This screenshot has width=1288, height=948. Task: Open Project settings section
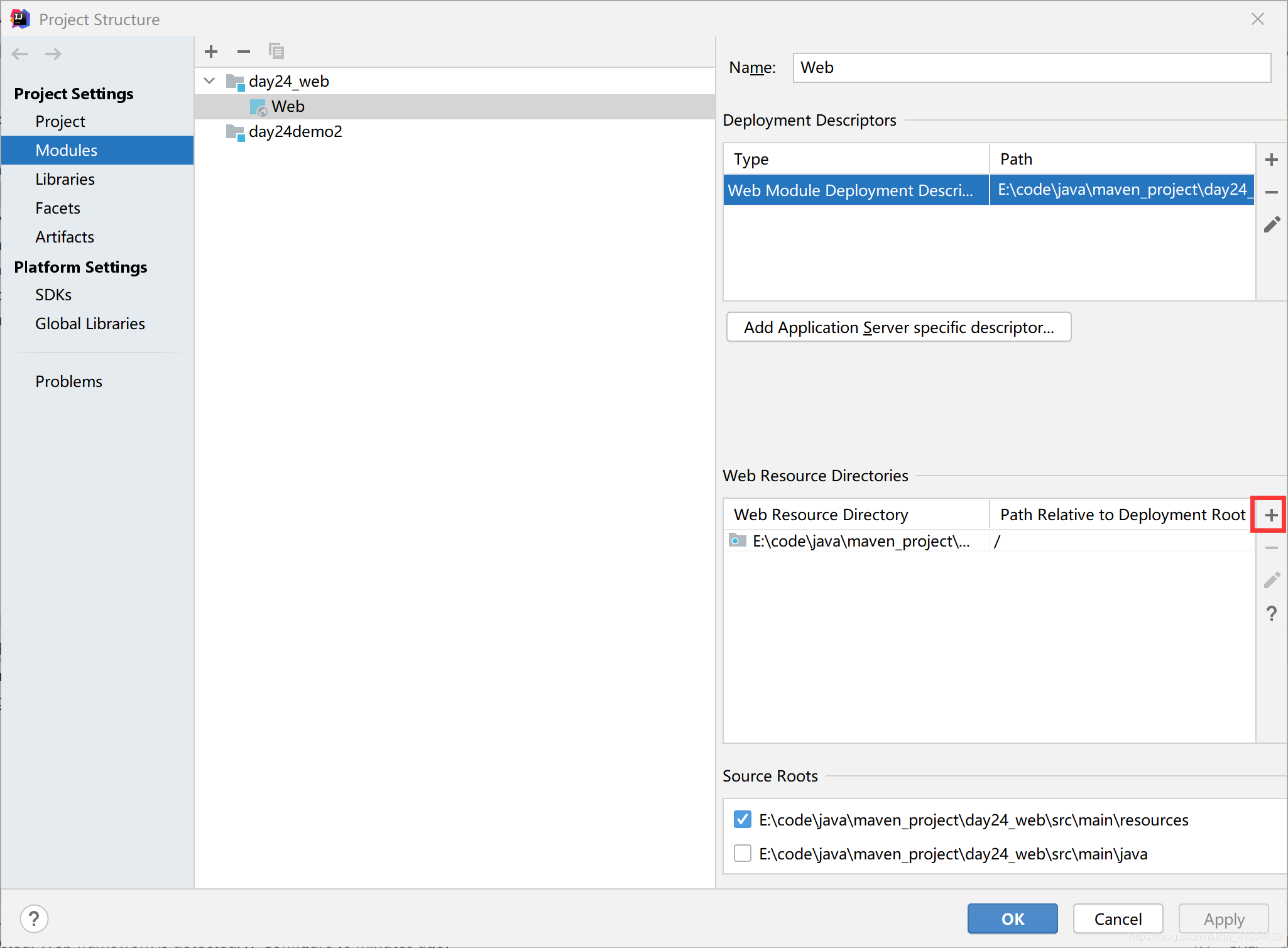click(60, 121)
